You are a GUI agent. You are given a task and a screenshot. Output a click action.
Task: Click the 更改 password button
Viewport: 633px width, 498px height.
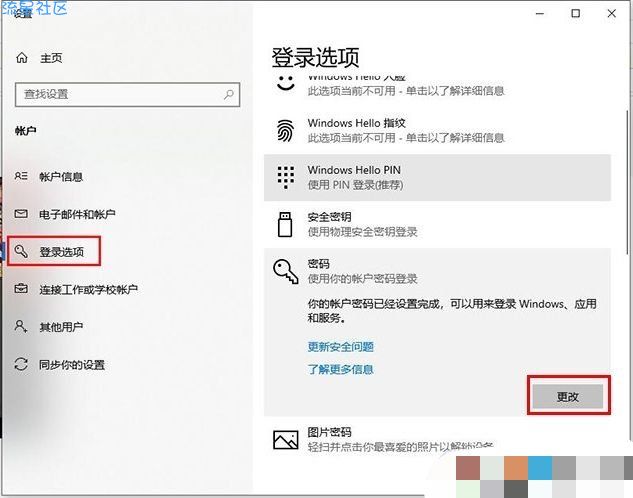click(x=568, y=396)
